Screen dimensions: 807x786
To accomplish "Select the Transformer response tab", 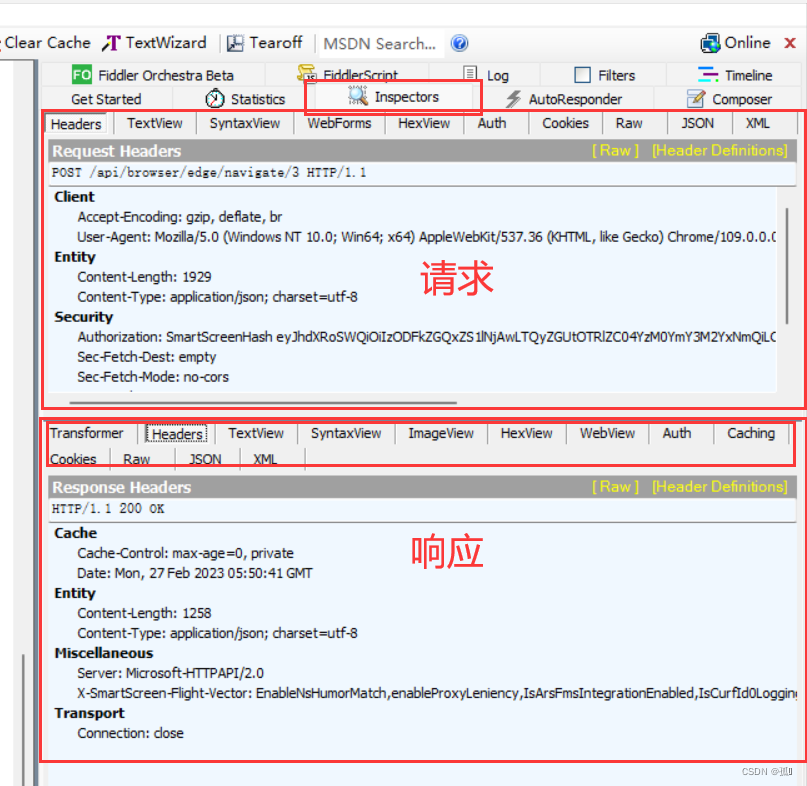I will coord(89,433).
